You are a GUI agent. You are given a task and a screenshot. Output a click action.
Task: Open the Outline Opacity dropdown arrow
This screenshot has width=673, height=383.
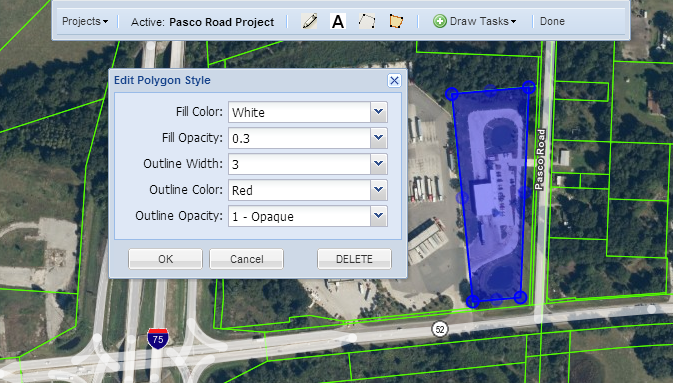[x=379, y=216]
